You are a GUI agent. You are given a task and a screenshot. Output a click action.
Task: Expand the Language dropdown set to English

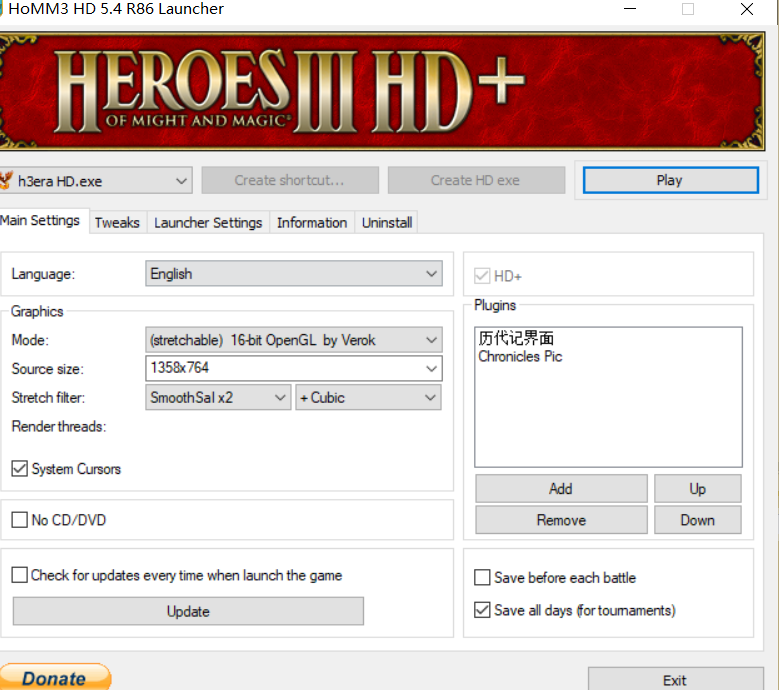(294, 274)
